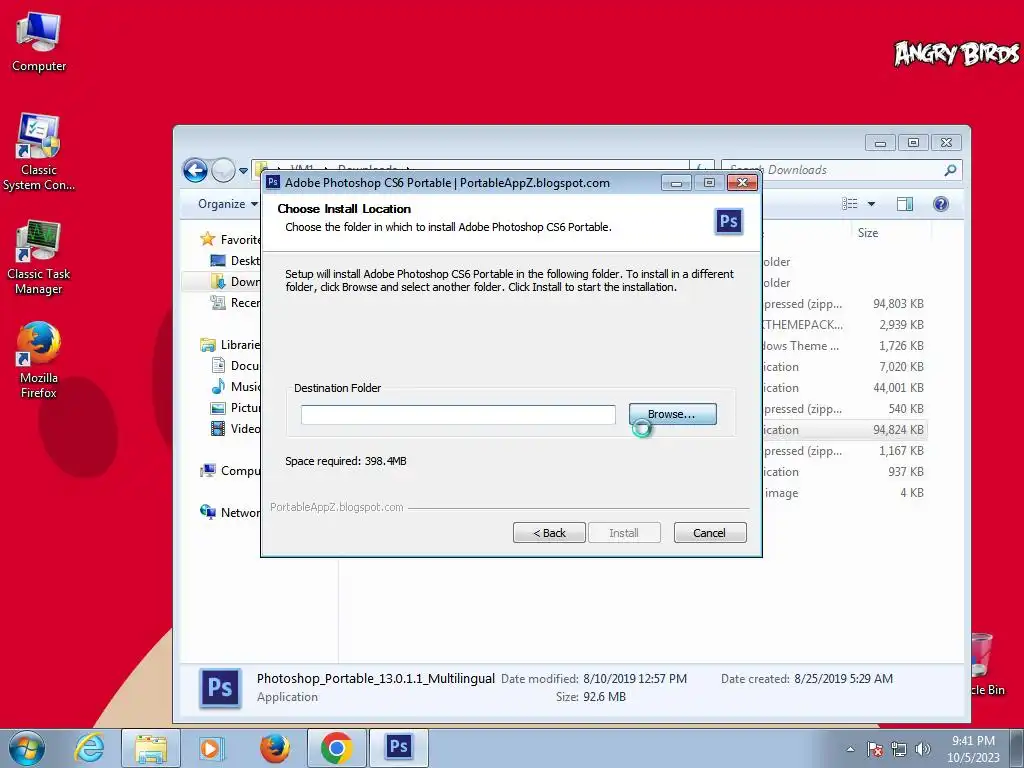1024x768 pixels.
Task: Click the Ps thumbnail in Explorer details pane
Action: (x=220, y=688)
